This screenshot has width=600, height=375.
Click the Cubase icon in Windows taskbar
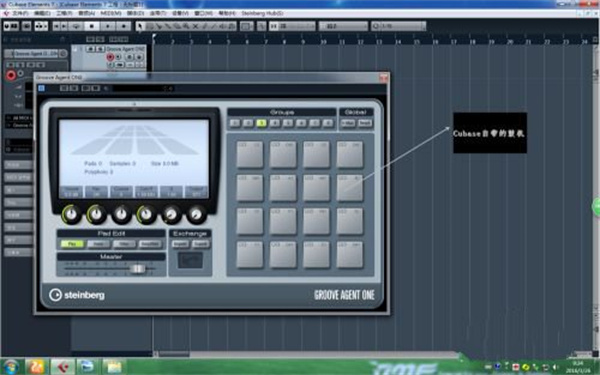62,367
